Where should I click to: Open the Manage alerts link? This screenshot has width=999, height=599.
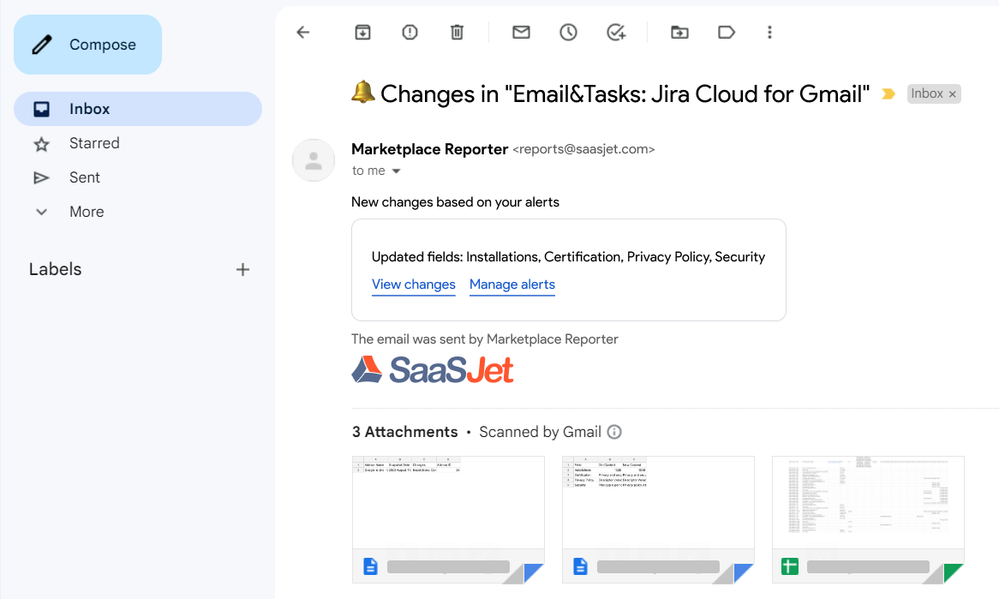pos(512,284)
